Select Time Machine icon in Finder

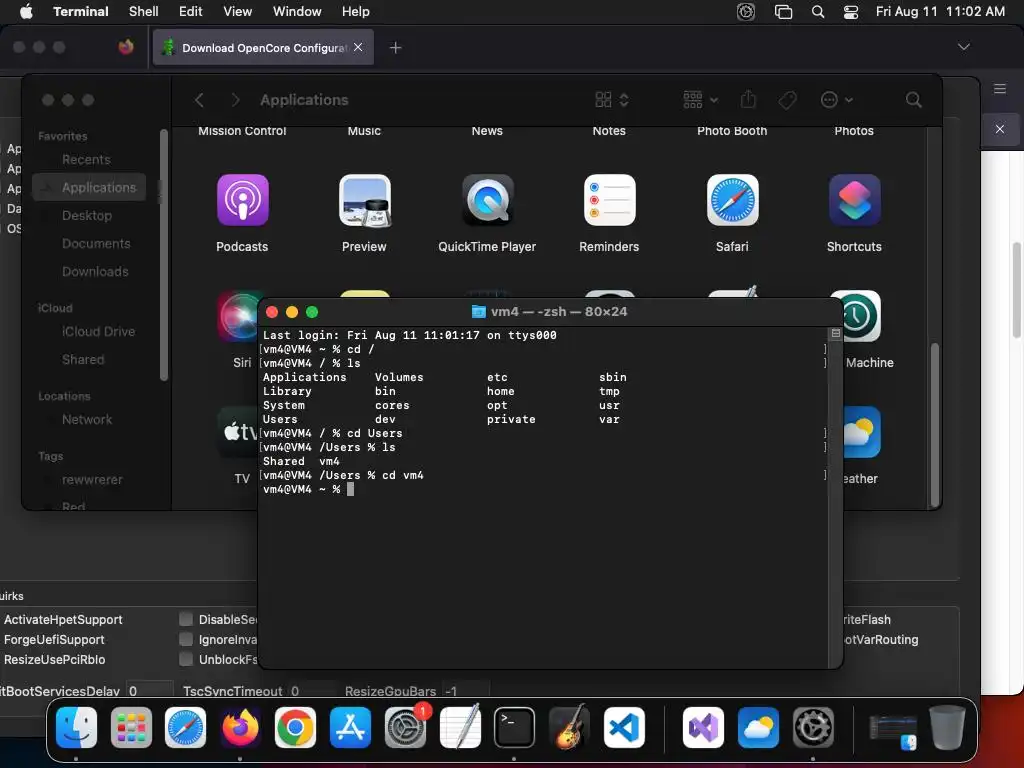[862, 316]
